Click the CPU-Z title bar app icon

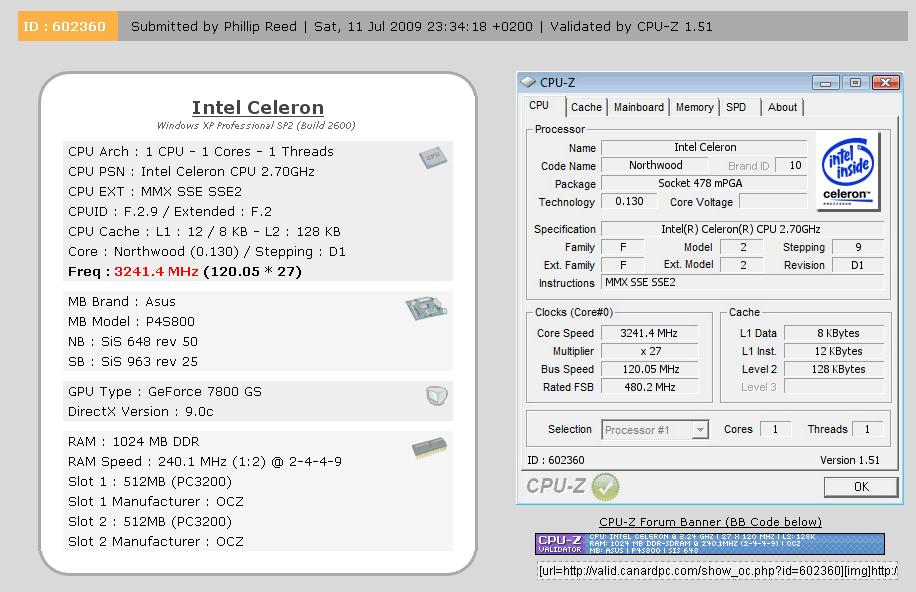pos(528,82)
